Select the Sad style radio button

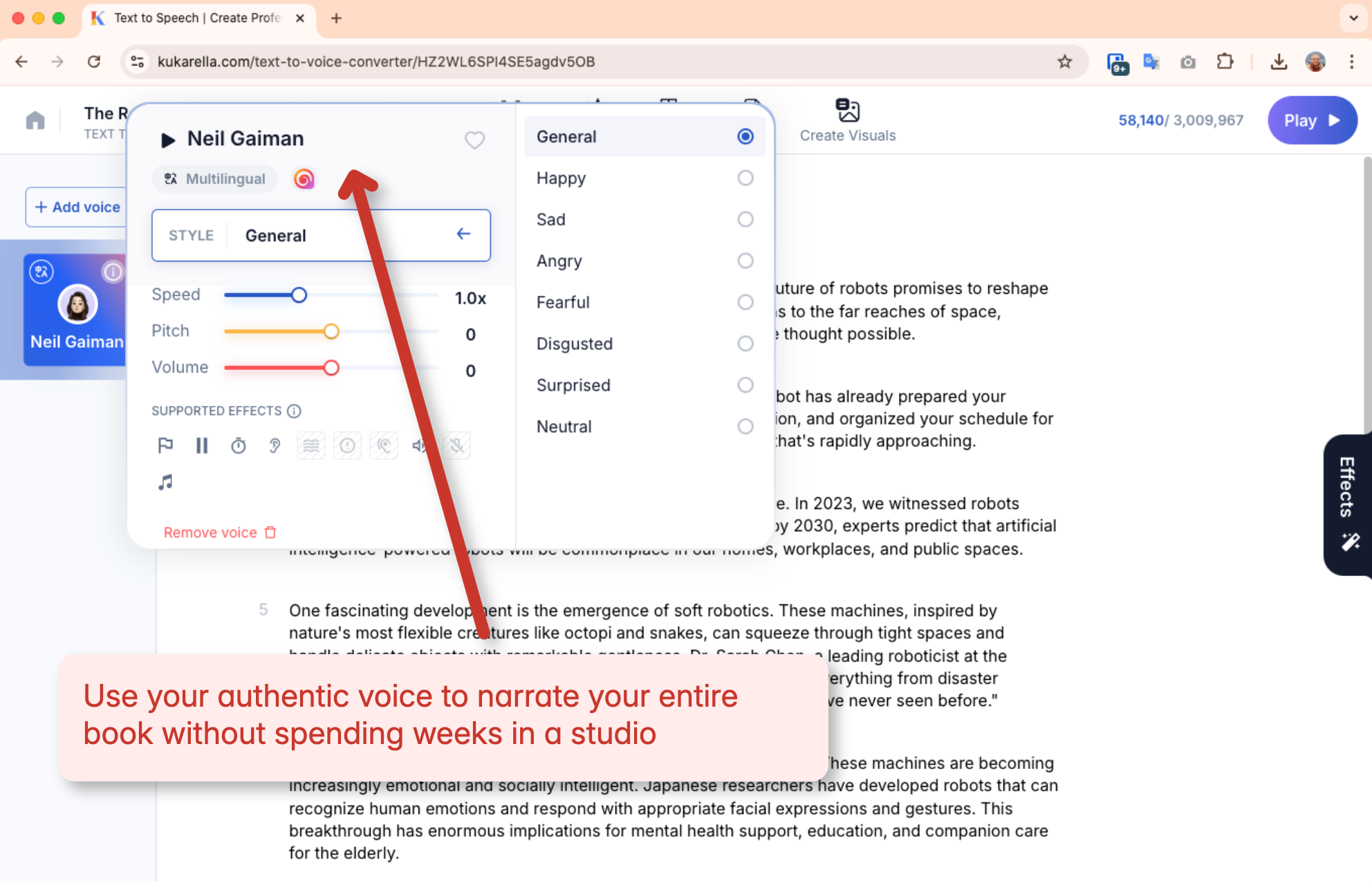(745, 220)
